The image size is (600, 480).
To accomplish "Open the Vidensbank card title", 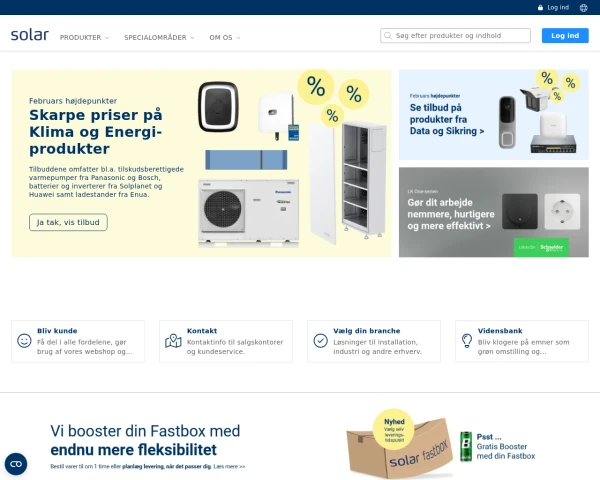I will coord(500,331).
